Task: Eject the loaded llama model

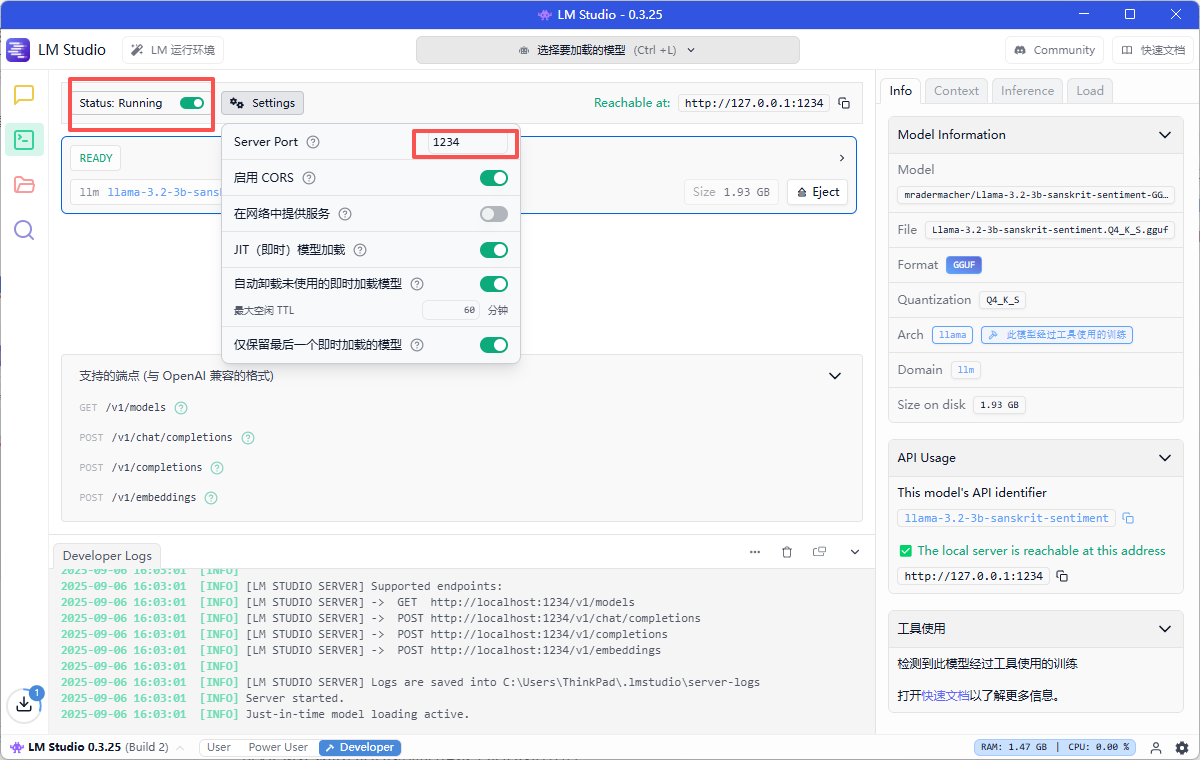Action: click(817, 192)
